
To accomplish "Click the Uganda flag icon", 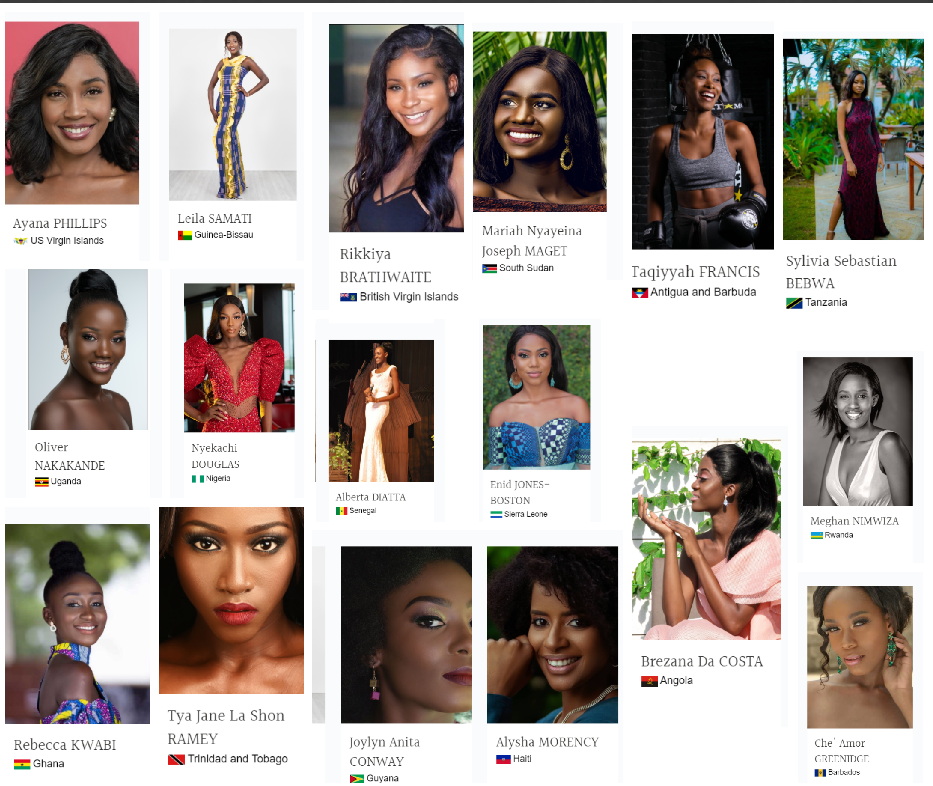I will tap(42, 482).
